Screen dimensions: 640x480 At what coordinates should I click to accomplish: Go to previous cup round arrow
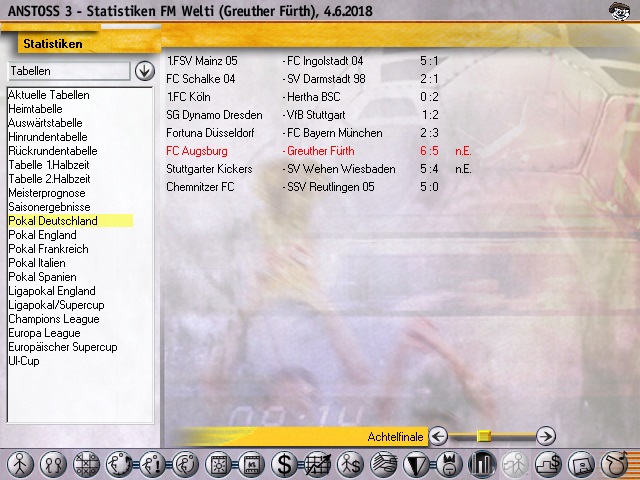tap(438, 436)
